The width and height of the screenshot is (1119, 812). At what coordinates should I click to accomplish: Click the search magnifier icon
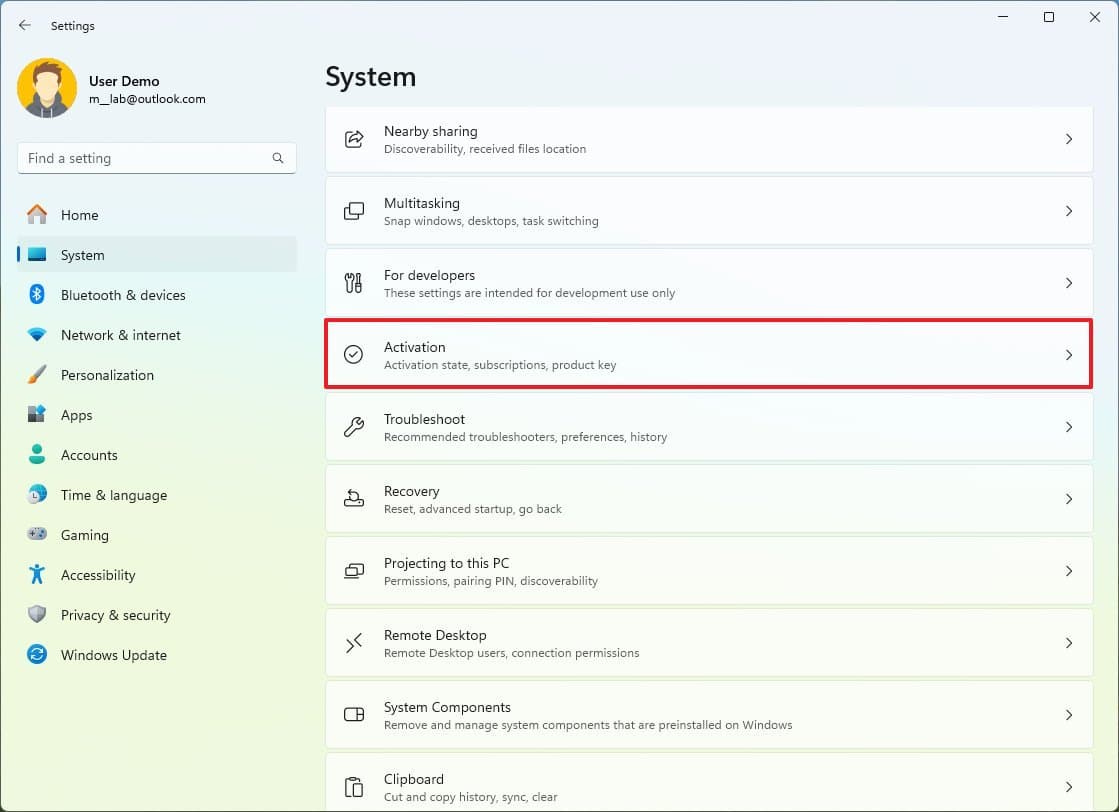(x=278, y=158)
